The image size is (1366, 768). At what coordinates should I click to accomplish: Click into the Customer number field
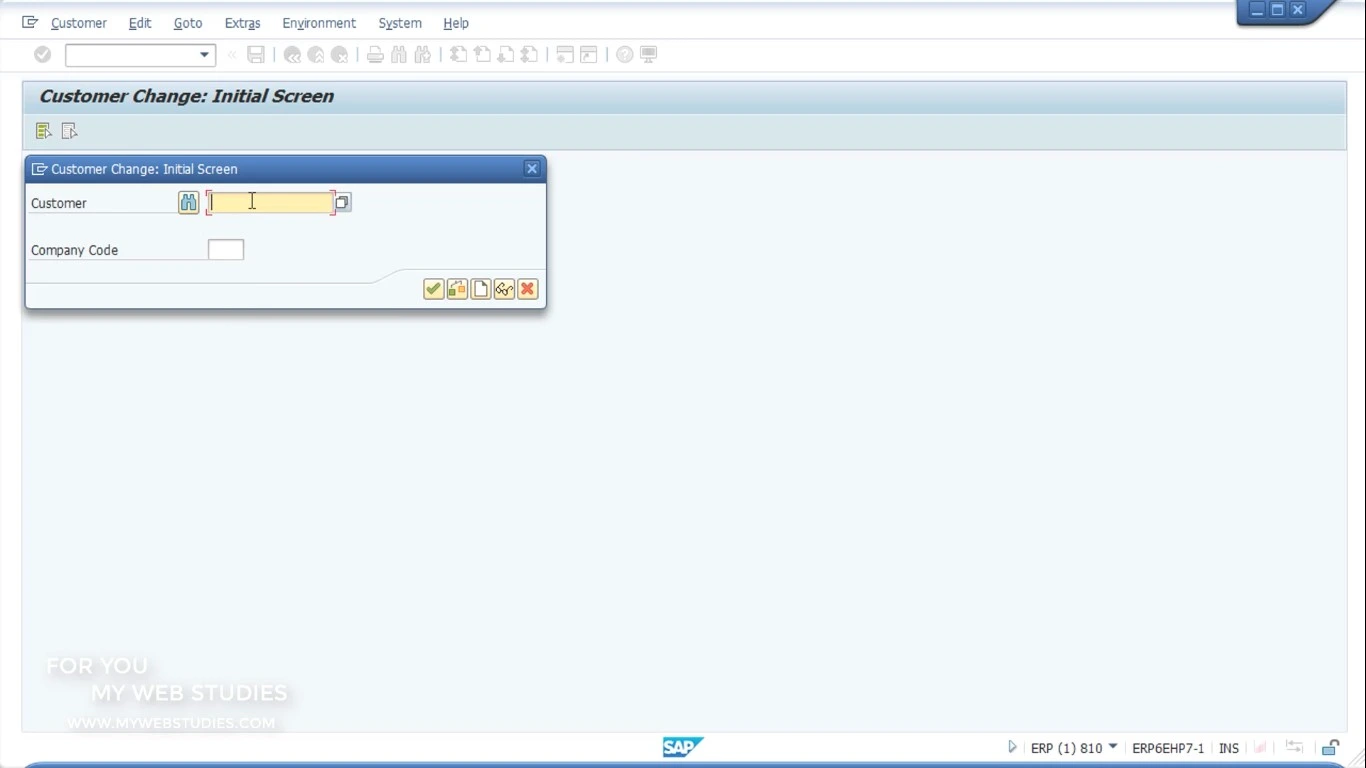click(x=270, y=203)
